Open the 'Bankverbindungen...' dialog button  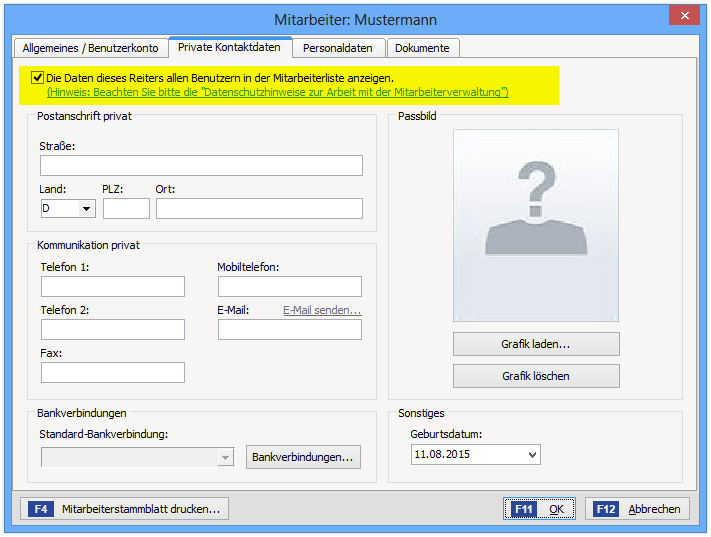tap(303, 457)
